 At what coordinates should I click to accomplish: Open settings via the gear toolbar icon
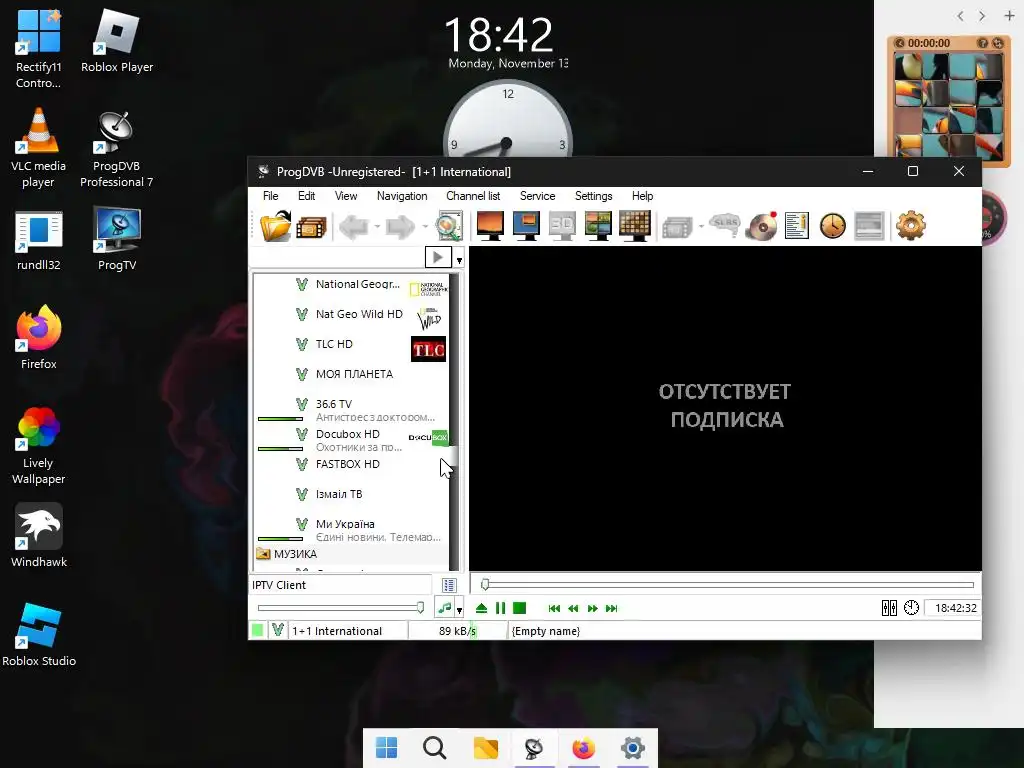[910, 226]
